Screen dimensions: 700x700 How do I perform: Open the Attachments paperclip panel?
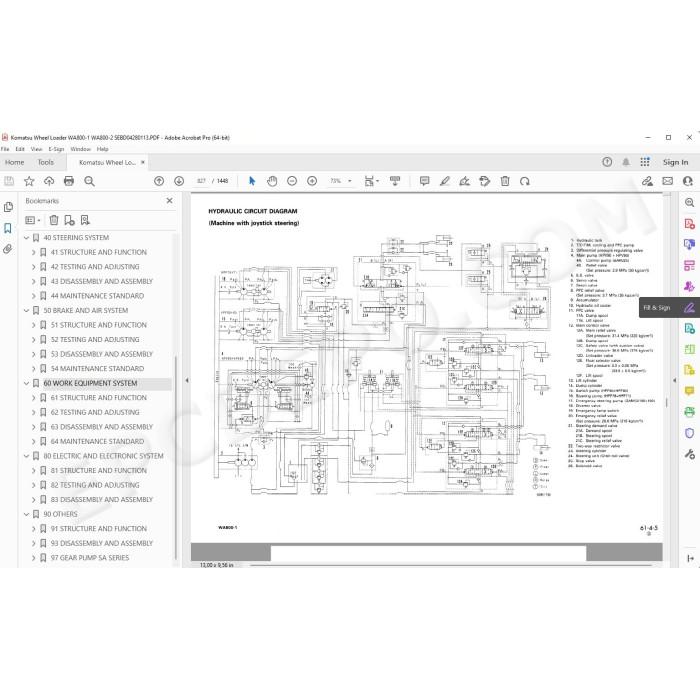(8, 249)
